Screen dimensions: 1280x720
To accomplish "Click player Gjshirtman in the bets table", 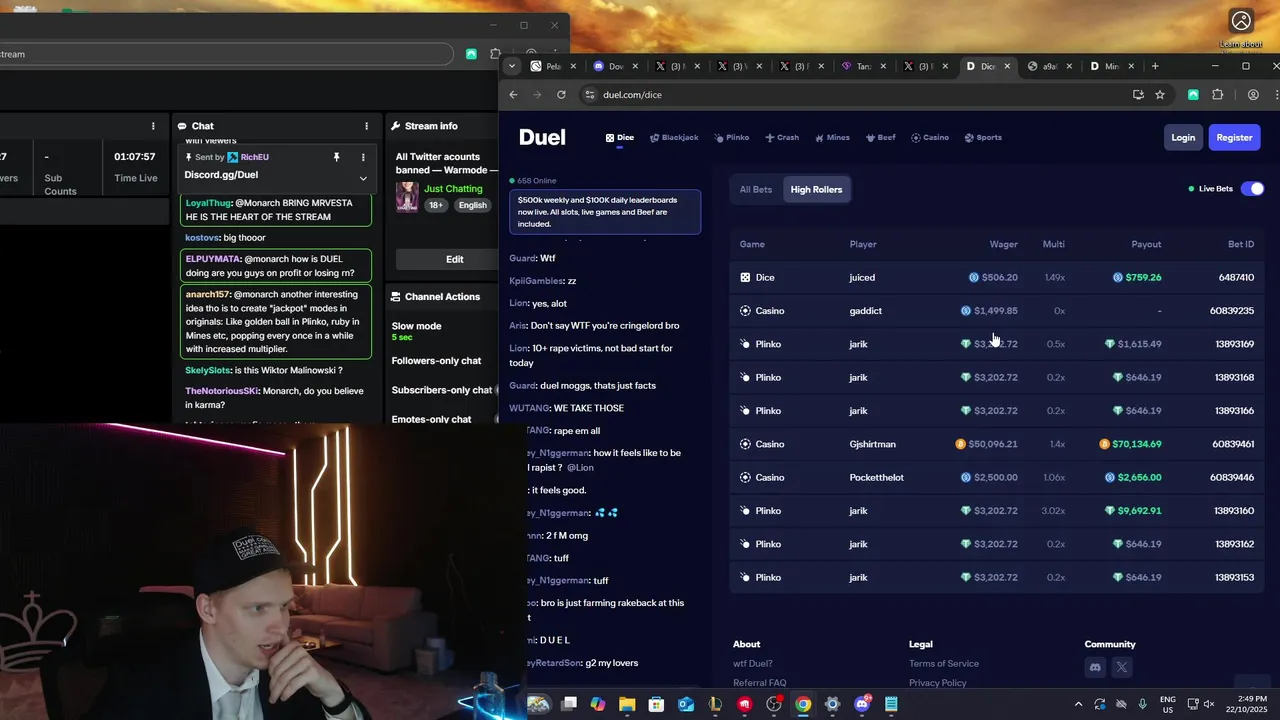I will [x=873, y=444].
